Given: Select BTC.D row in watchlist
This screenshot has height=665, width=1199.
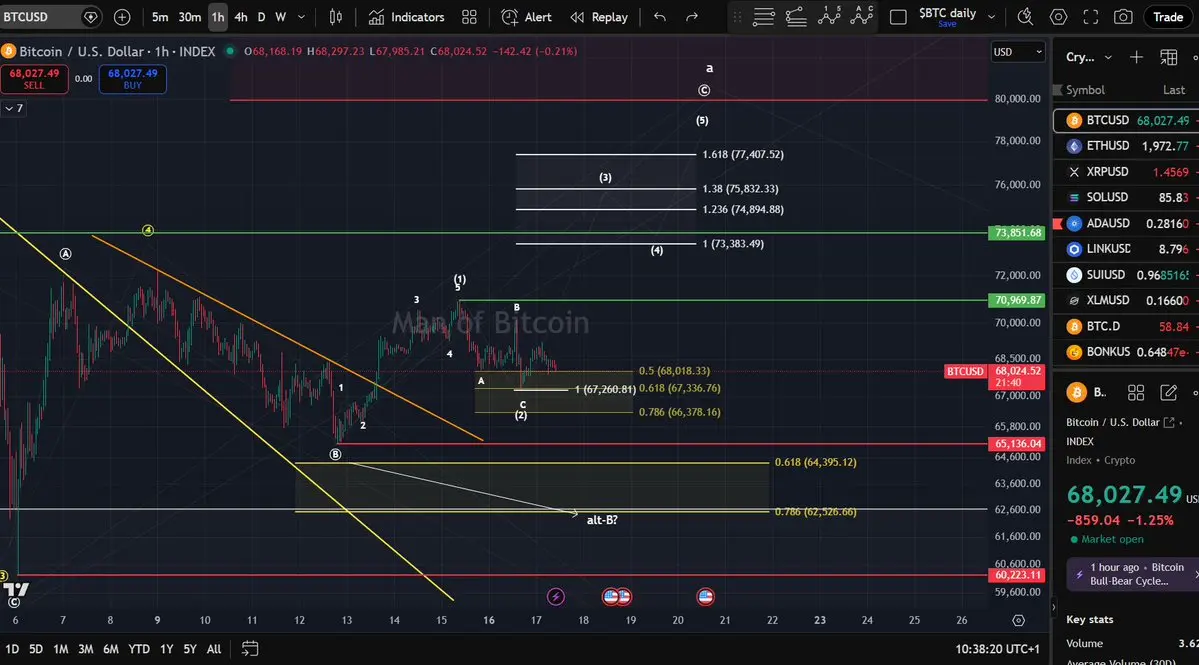Looking at the screenshot, I should coord(1126,326).
